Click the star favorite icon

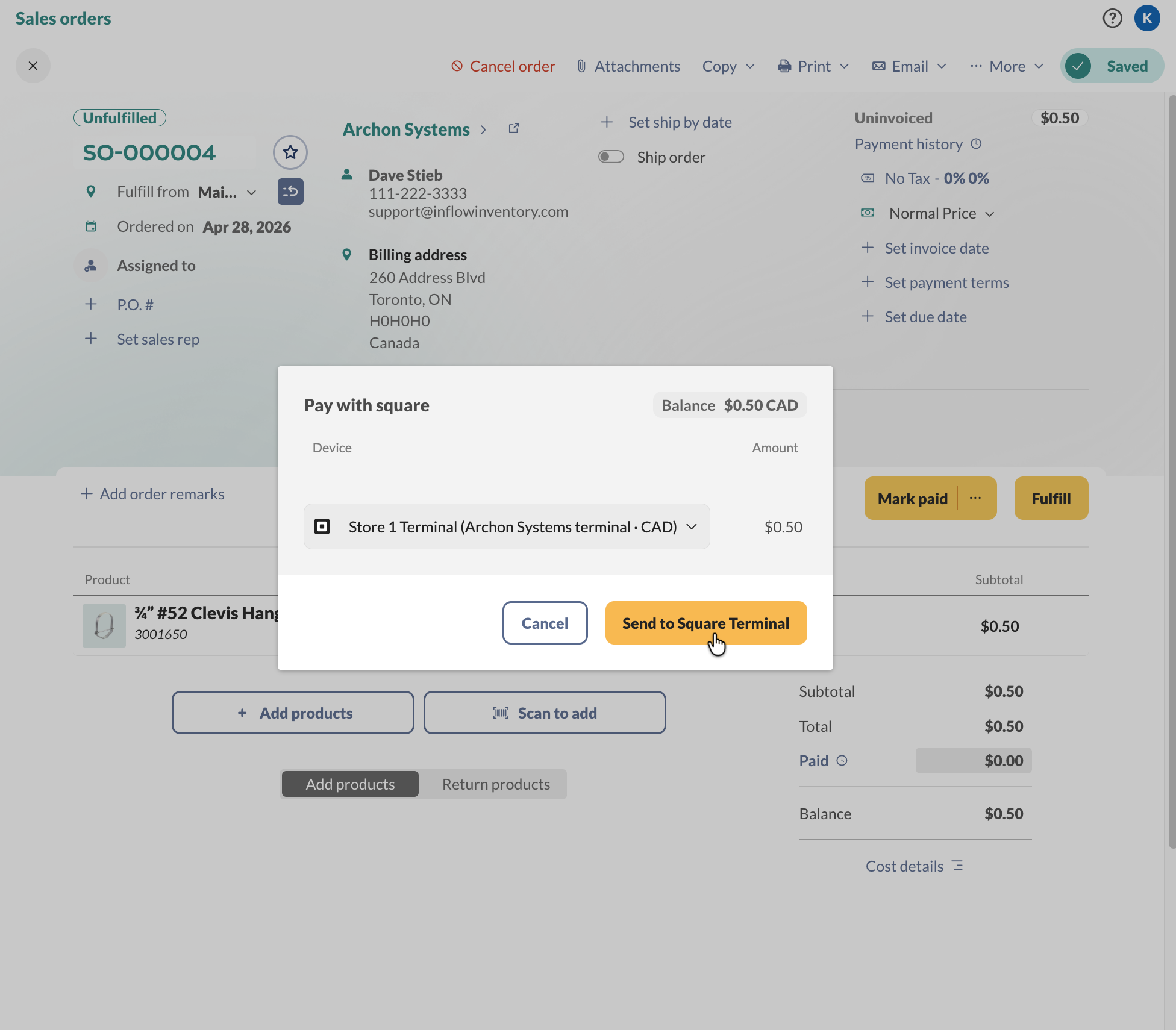pyautogui.click(x=290, y=152)
